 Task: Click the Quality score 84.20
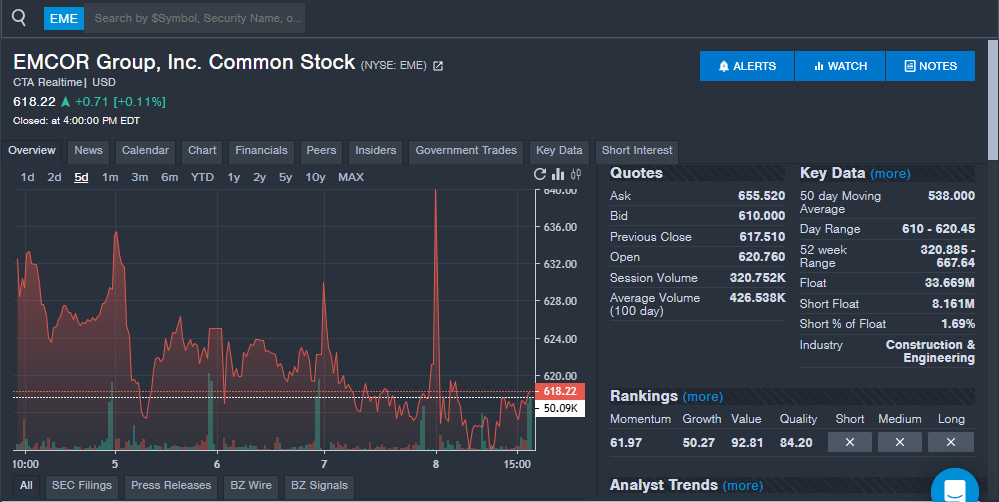coord(796,442)
